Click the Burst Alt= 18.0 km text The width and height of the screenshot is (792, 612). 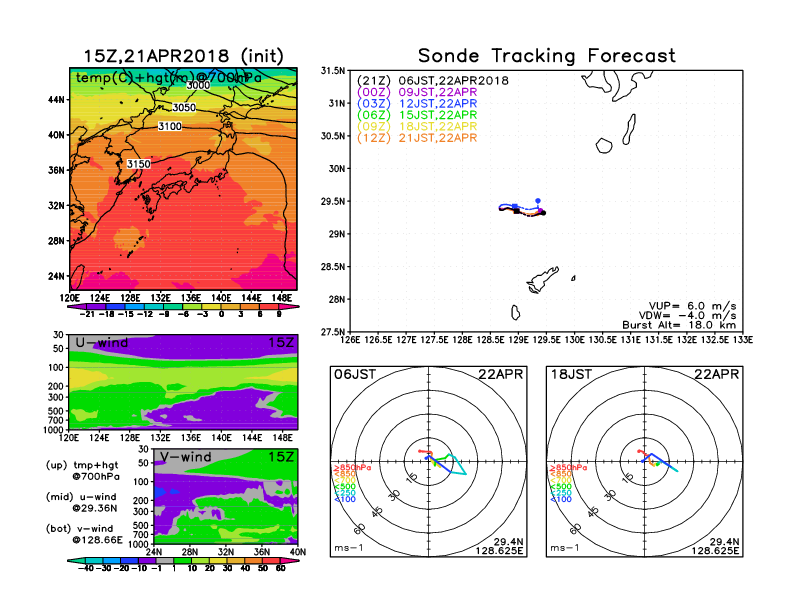point(679,325)
